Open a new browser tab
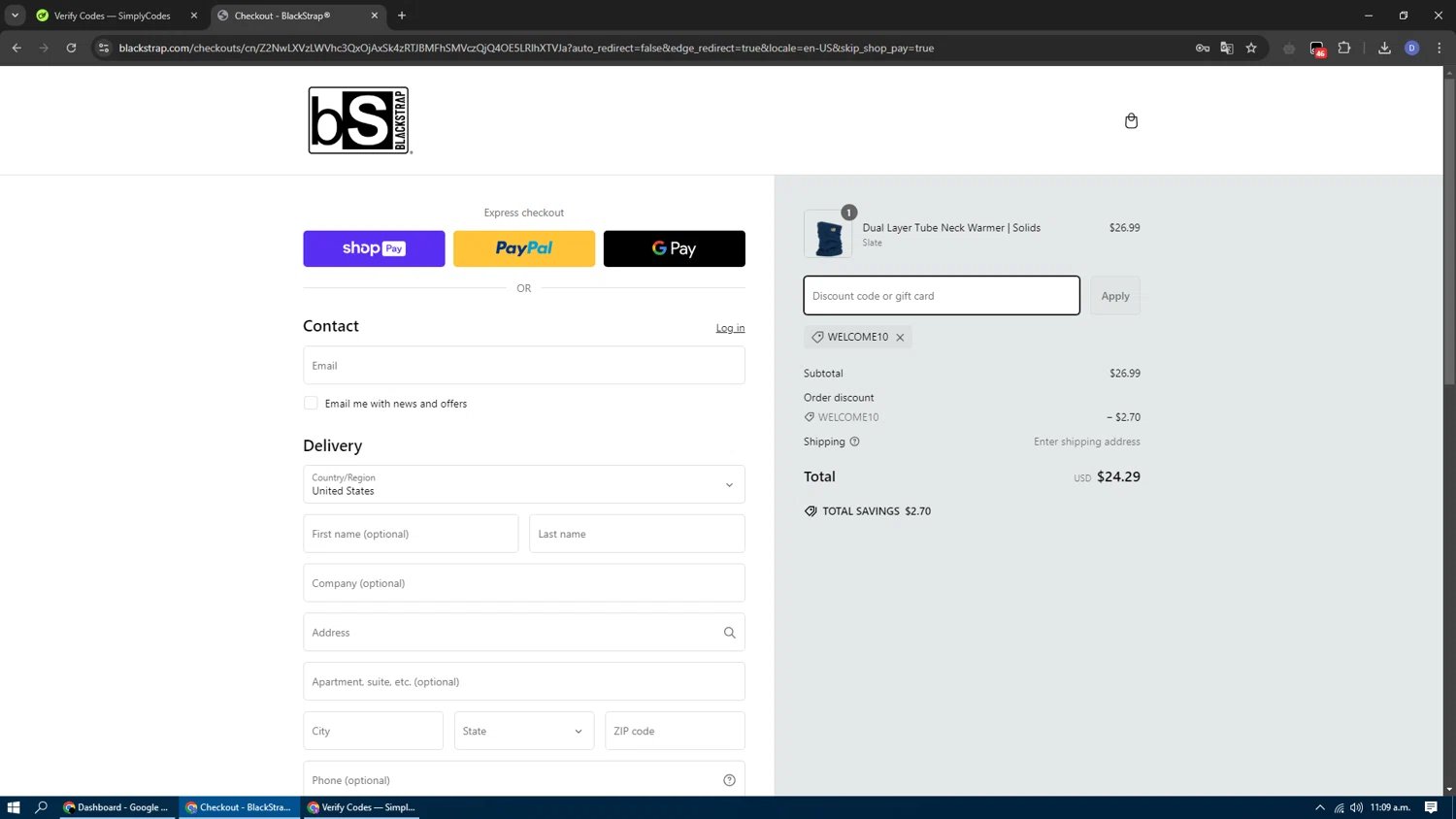The height and width of the screenshot is (819, 1456). click(x=402, y=16)
